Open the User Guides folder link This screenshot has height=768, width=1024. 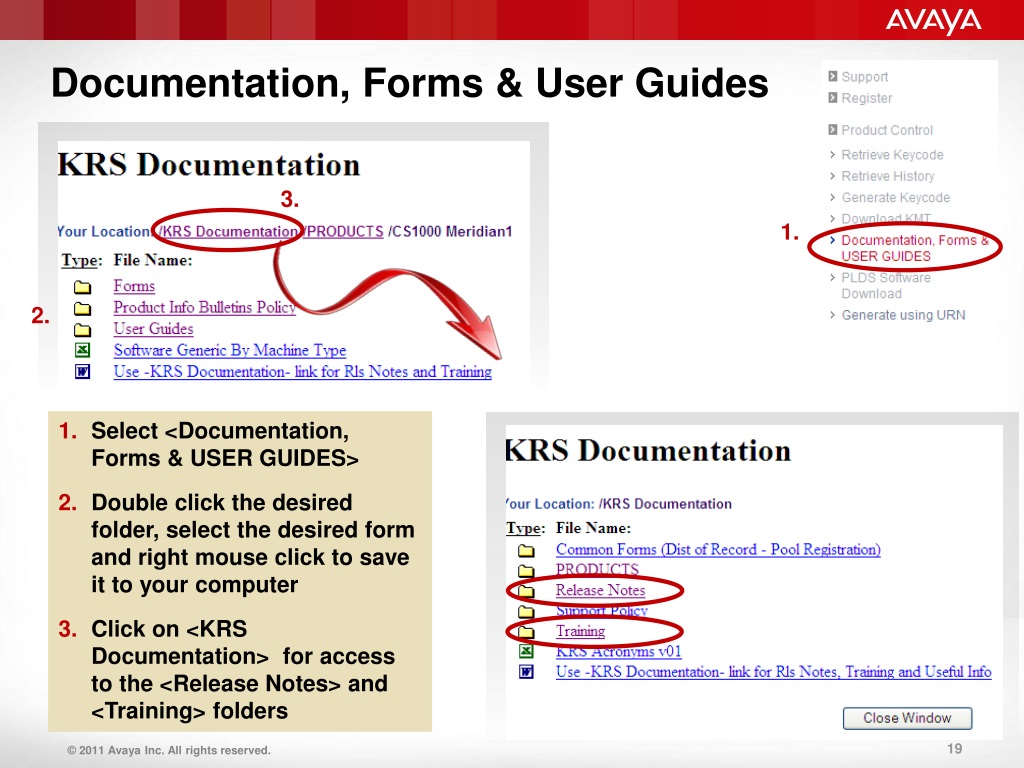[153, 329]
